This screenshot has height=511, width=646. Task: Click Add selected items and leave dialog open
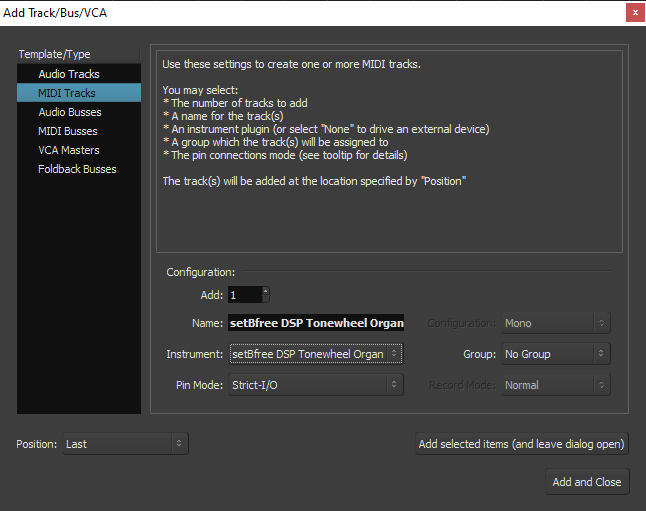pos(522,444)
